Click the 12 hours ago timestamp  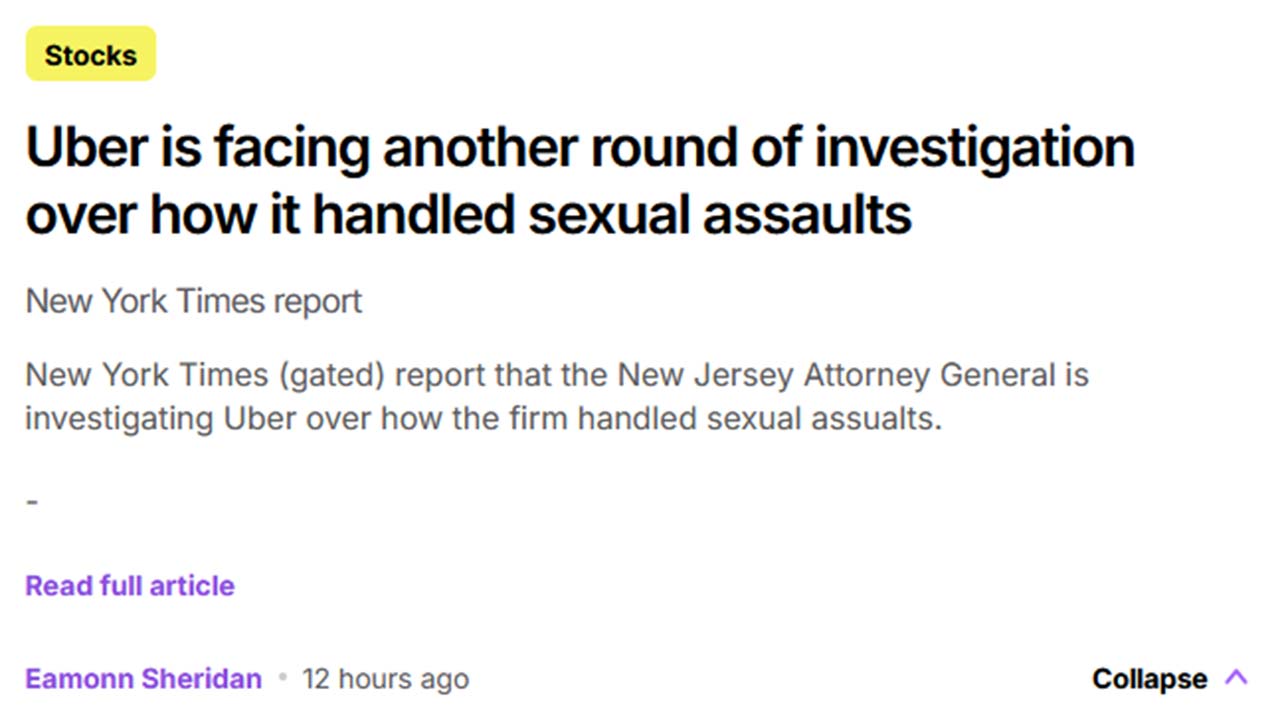pyautogui.click(x=385, y=679)
